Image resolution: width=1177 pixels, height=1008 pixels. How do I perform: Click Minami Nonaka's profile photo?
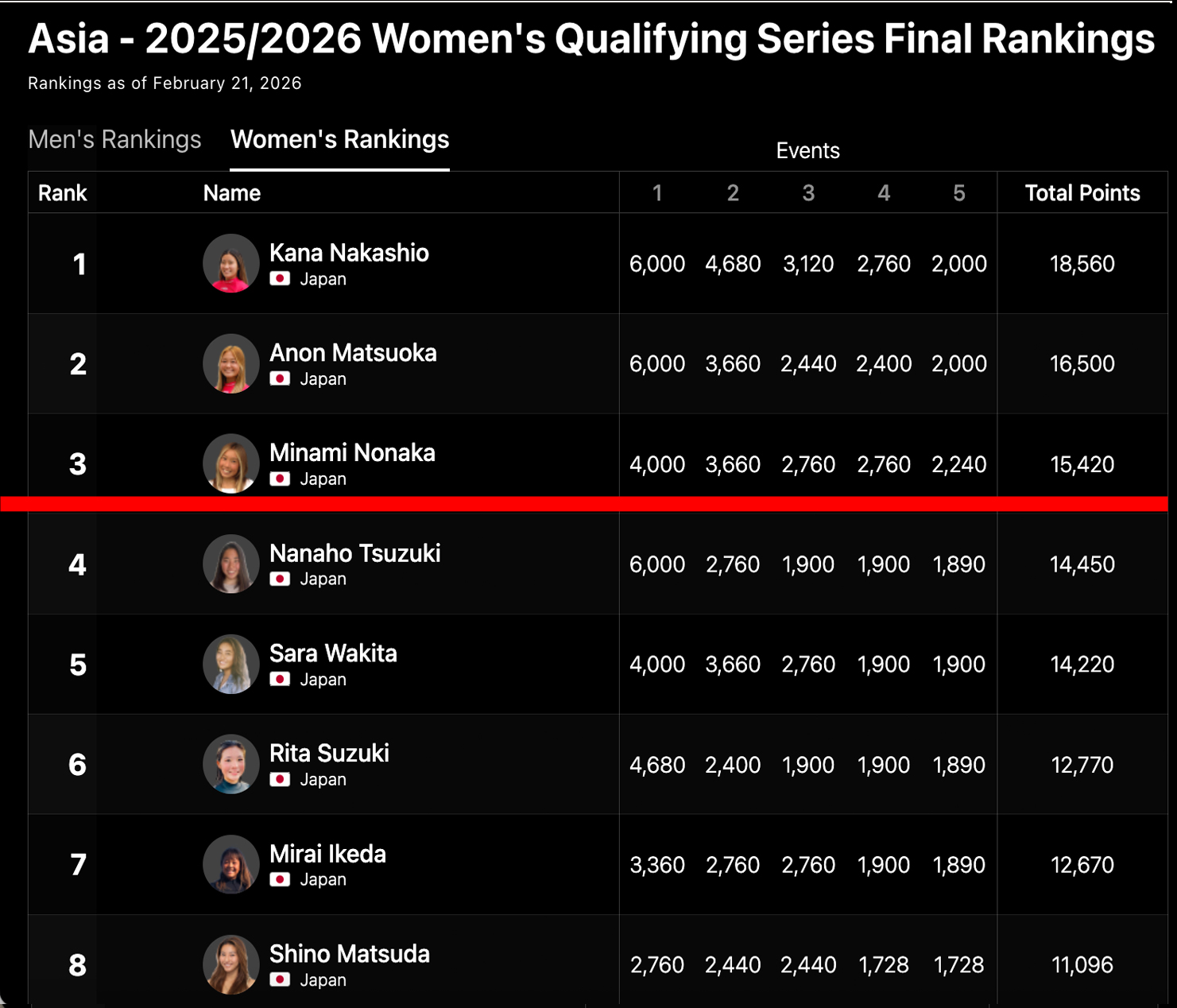click(x=230, y=463)
